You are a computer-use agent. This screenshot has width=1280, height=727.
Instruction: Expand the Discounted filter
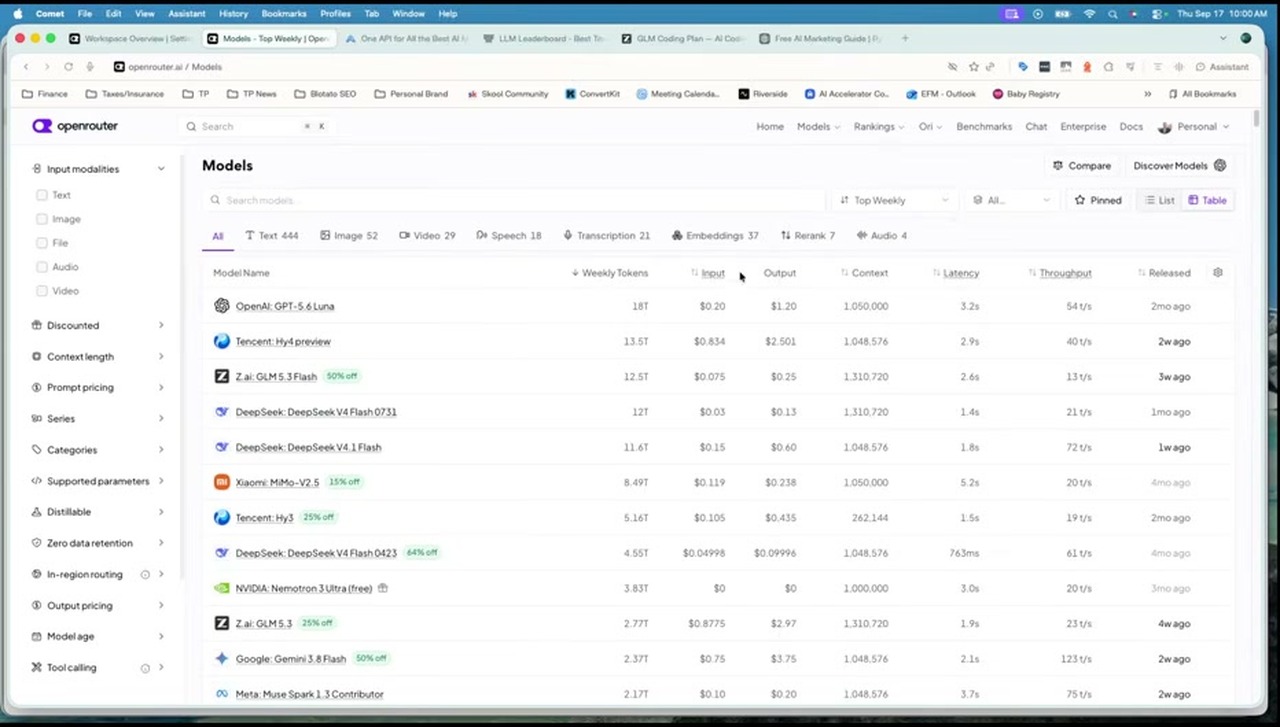(98, 325)
